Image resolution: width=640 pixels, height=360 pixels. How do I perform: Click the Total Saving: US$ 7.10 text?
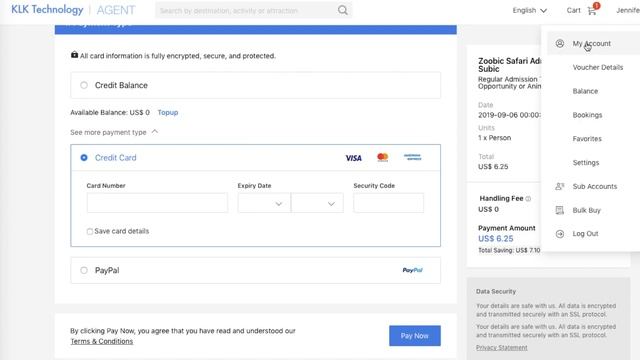[x=509, y=250]
